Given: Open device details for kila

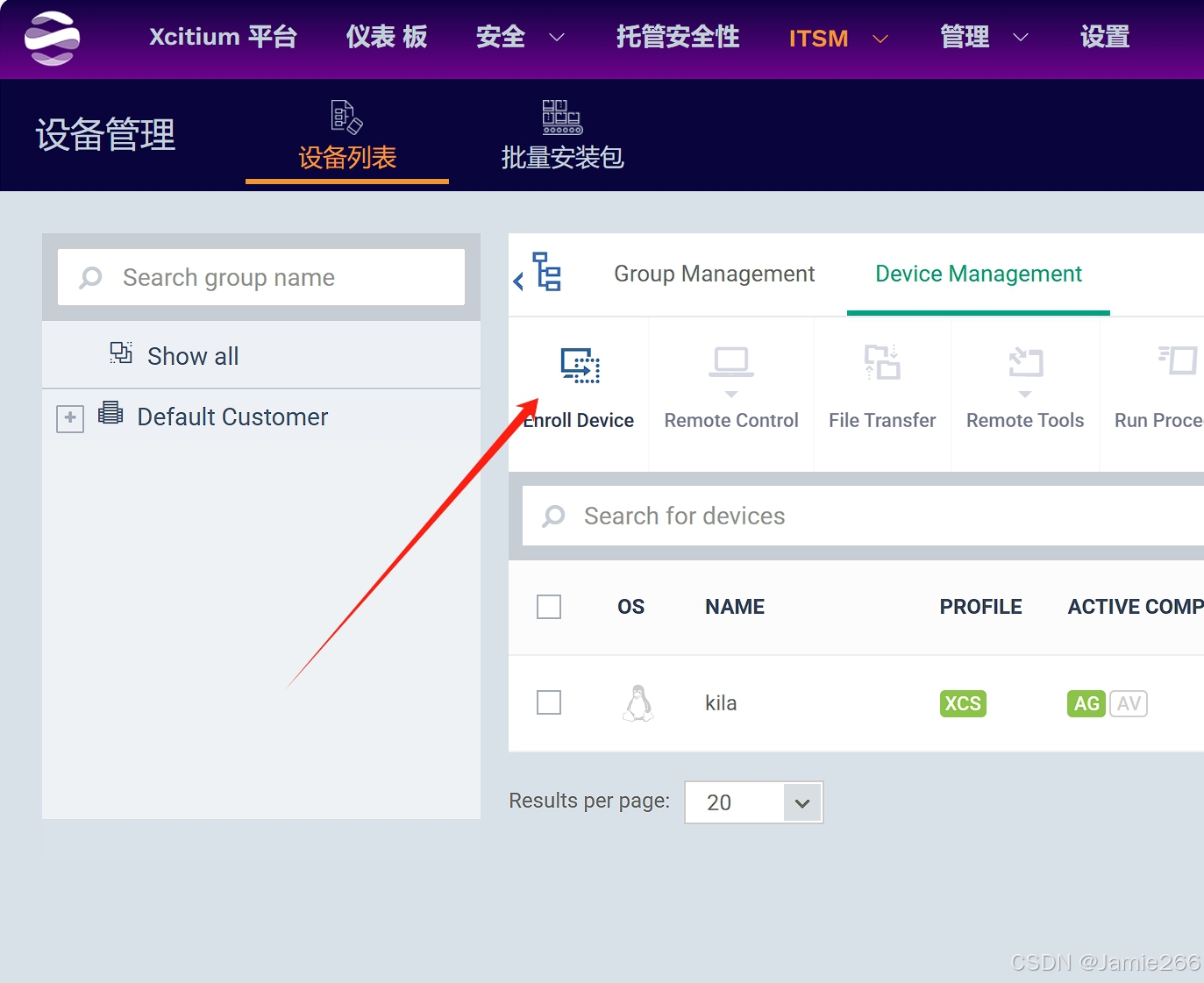Looking at the screenshot, I should click(719, 702).
